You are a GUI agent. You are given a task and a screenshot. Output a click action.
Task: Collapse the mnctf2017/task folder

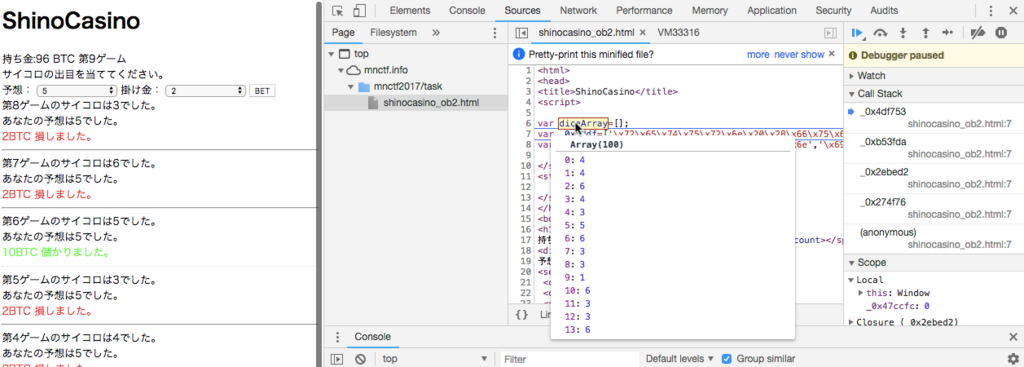click(350, 86)
